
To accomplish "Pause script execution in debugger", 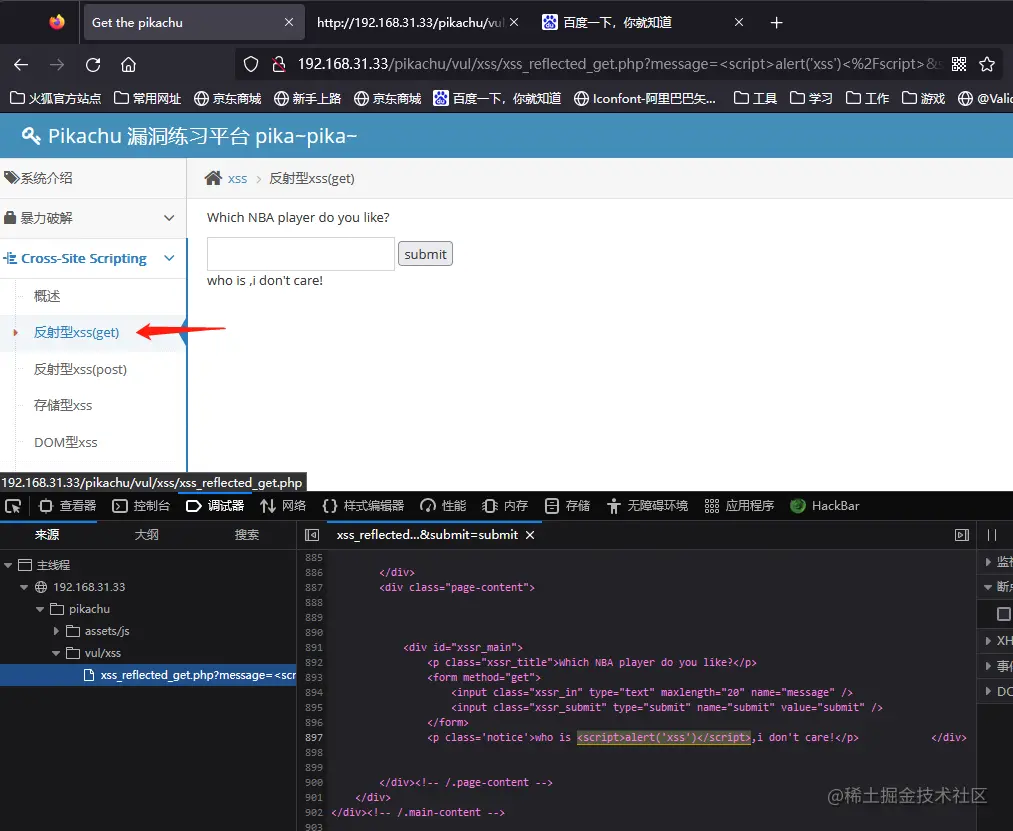I will click(992, 534).
